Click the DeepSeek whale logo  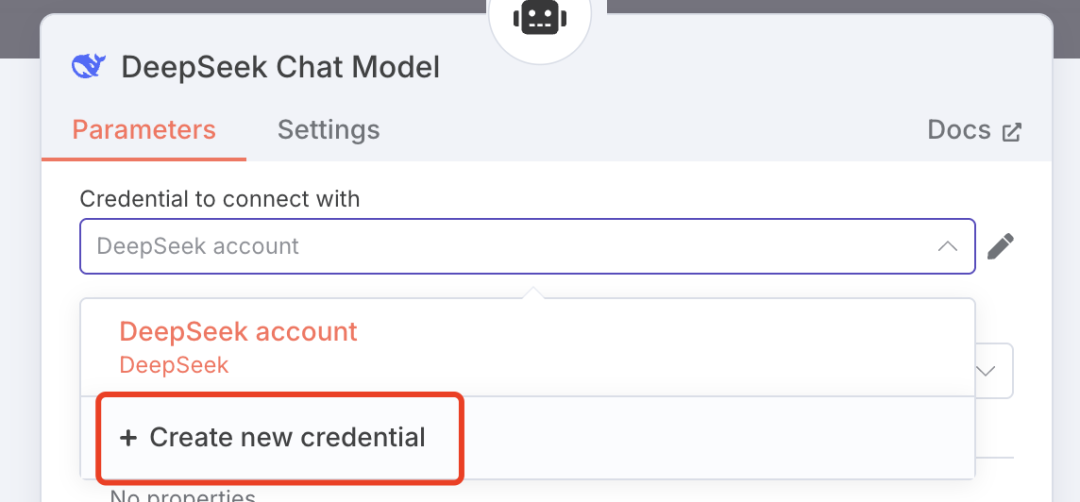(89, 67)
